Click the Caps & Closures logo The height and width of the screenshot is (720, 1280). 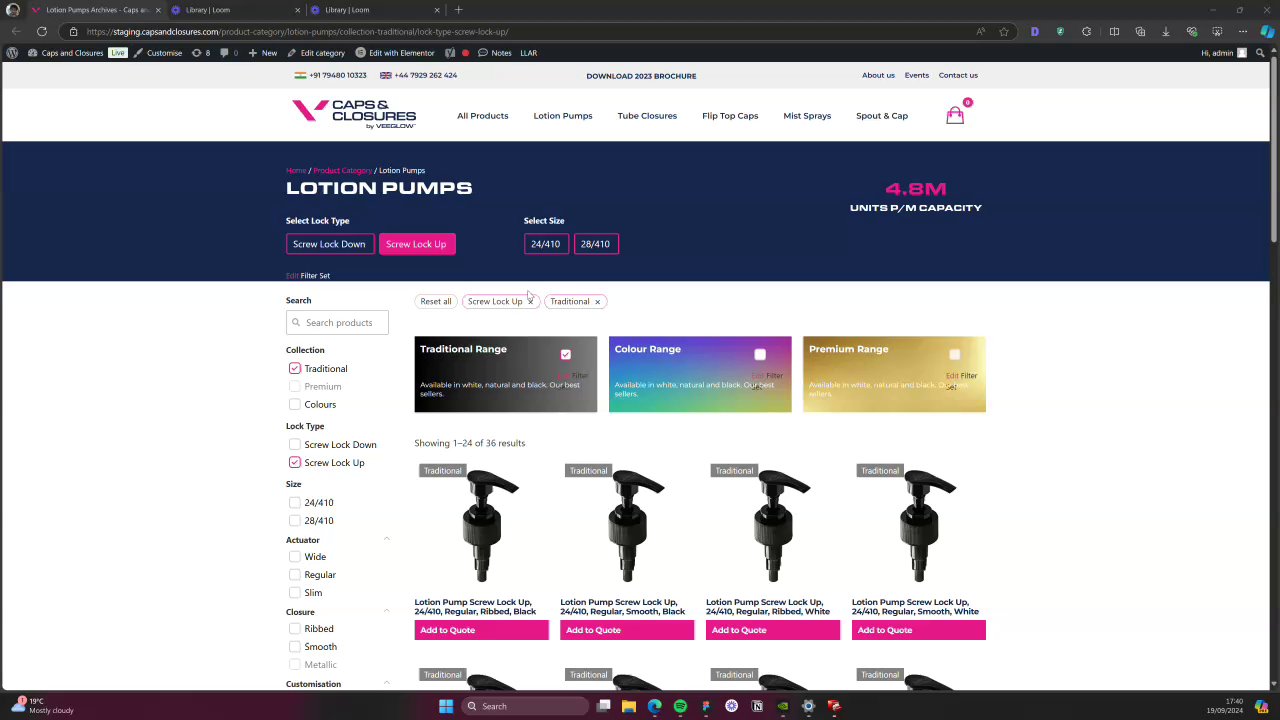[x=354, y=114]
